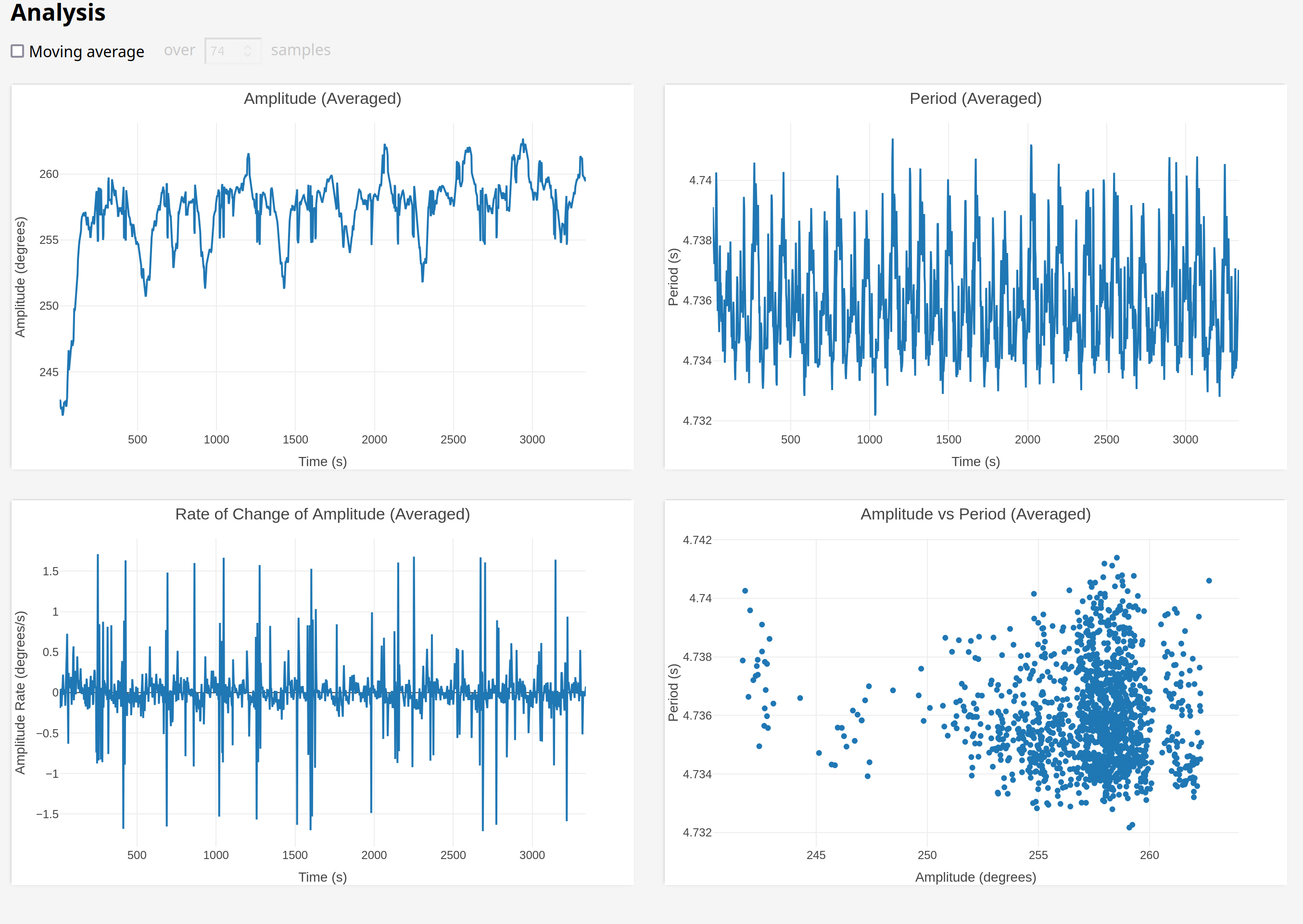The height and width of the screenshot is (924, 1303).
Task: Click the 'Amplitude (Averaged)' chart title
Action: pyautogui.click(x=322, y=99)
